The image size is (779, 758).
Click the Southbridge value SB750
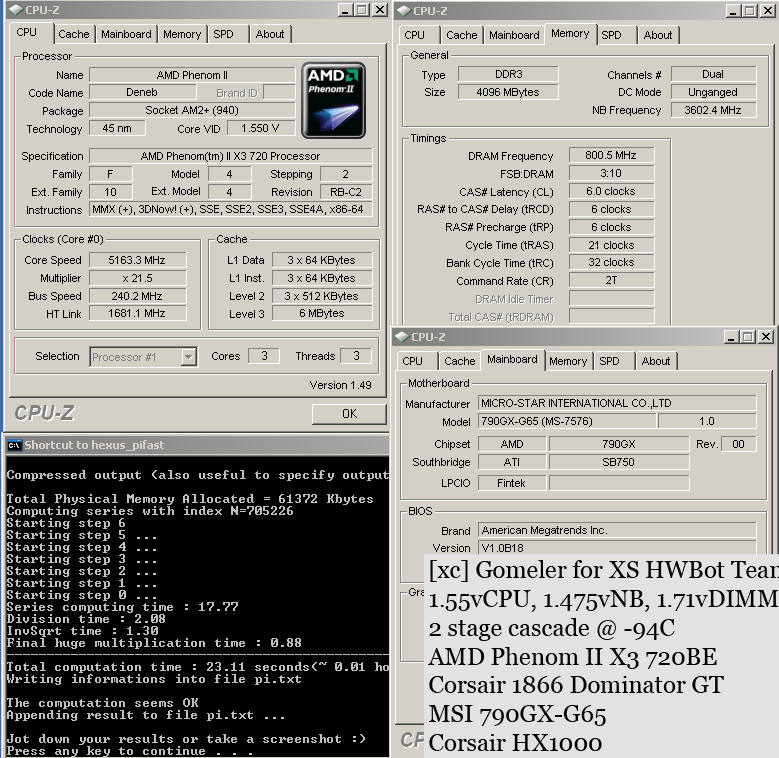click(619, 462)
